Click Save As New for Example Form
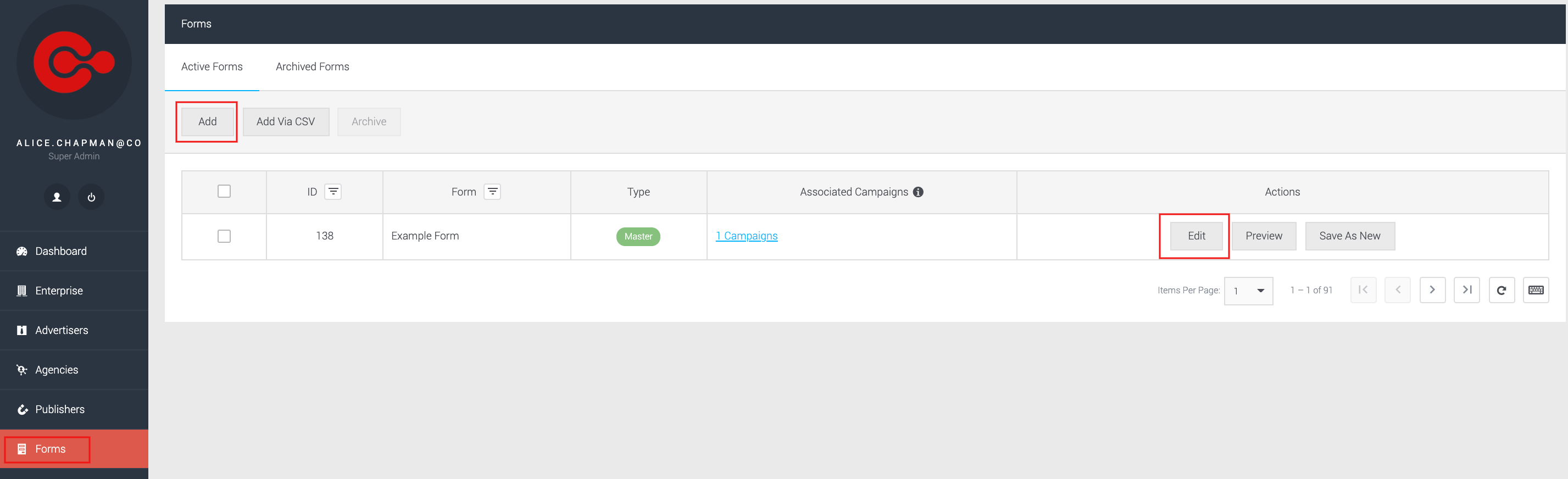 [x=1349, y=236]
